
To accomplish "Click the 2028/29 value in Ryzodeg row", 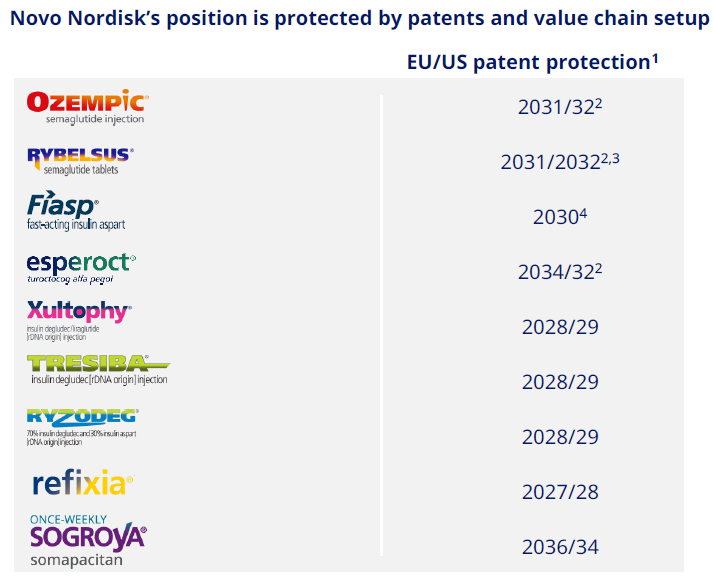I will click(559, 437).
